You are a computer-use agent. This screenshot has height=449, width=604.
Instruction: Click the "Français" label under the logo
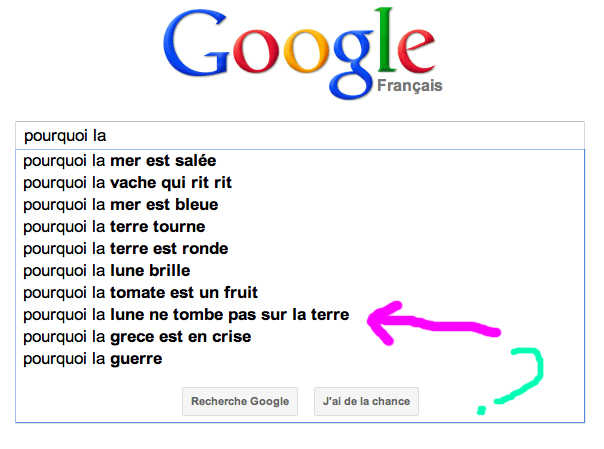[410, 86]
